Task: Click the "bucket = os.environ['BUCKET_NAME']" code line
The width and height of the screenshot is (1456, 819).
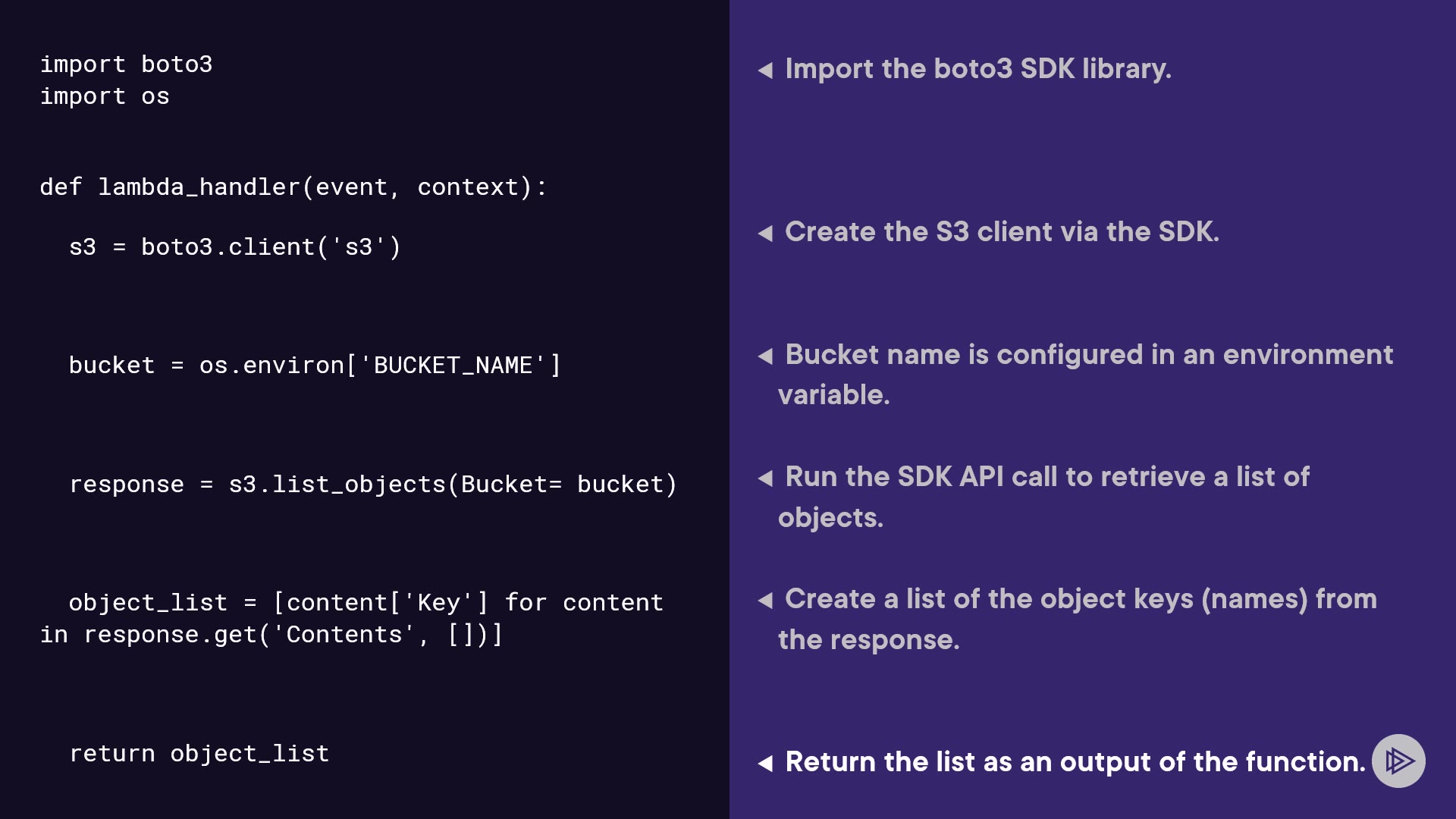Action: 315,366
